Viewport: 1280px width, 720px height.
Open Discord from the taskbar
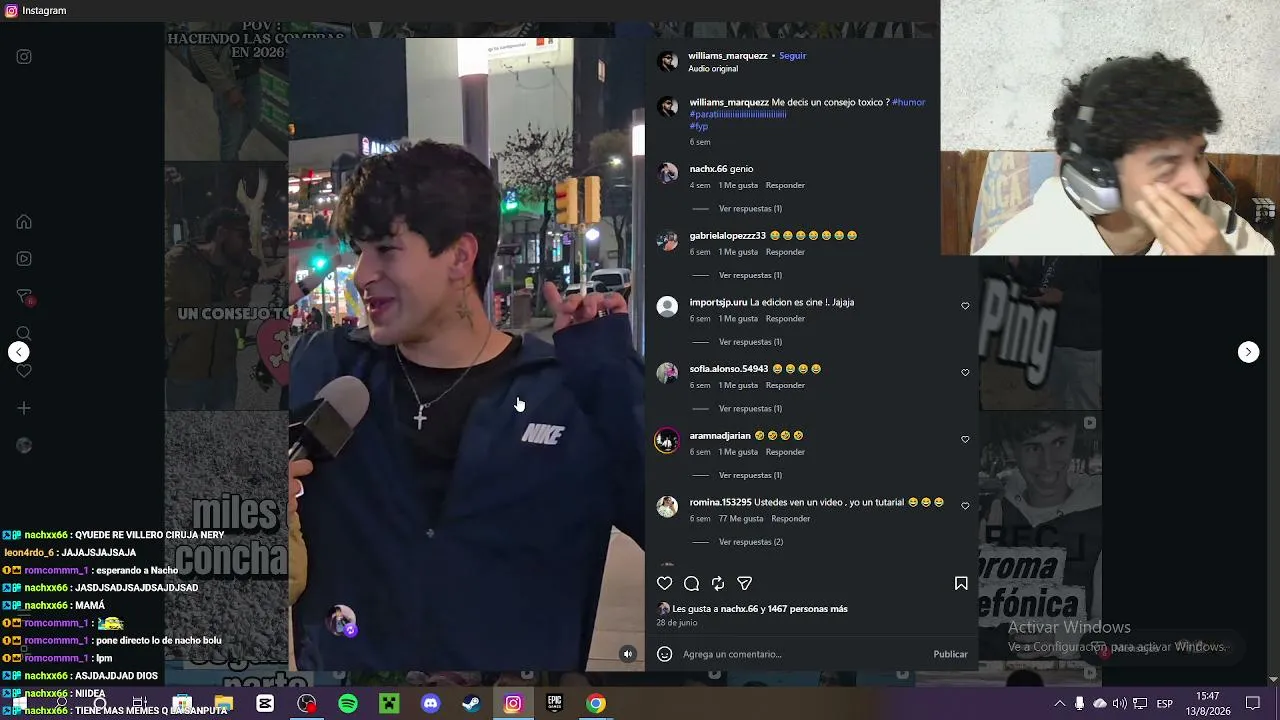430,704
